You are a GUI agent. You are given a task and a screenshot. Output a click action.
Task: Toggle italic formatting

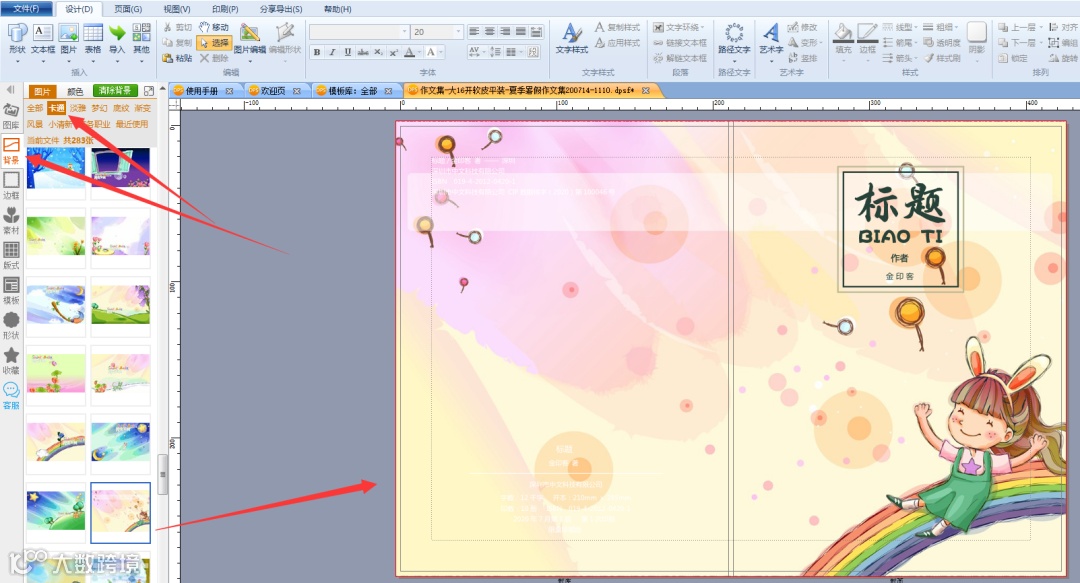point(332,52)
